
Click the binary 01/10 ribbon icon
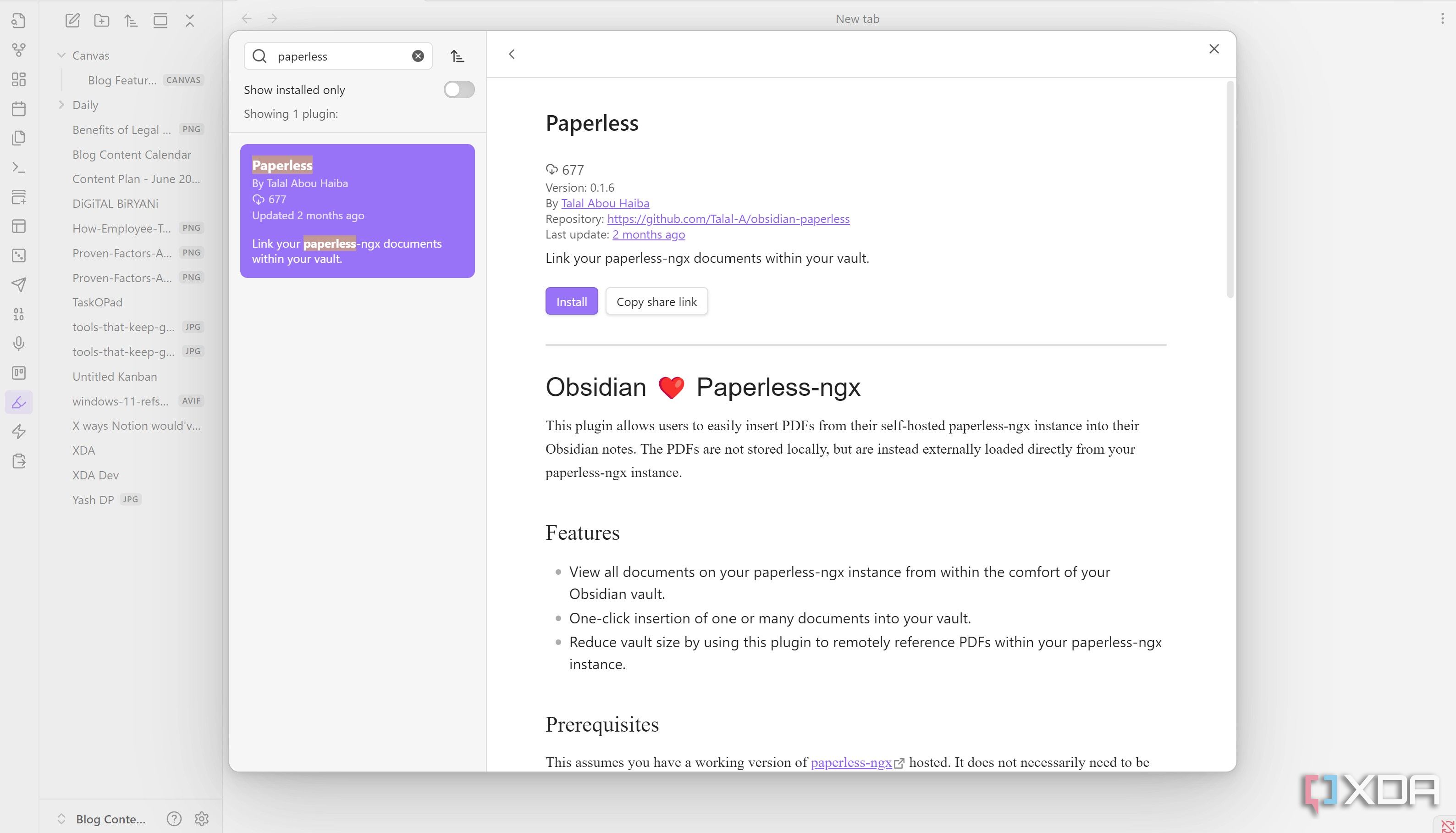(18, 314)
